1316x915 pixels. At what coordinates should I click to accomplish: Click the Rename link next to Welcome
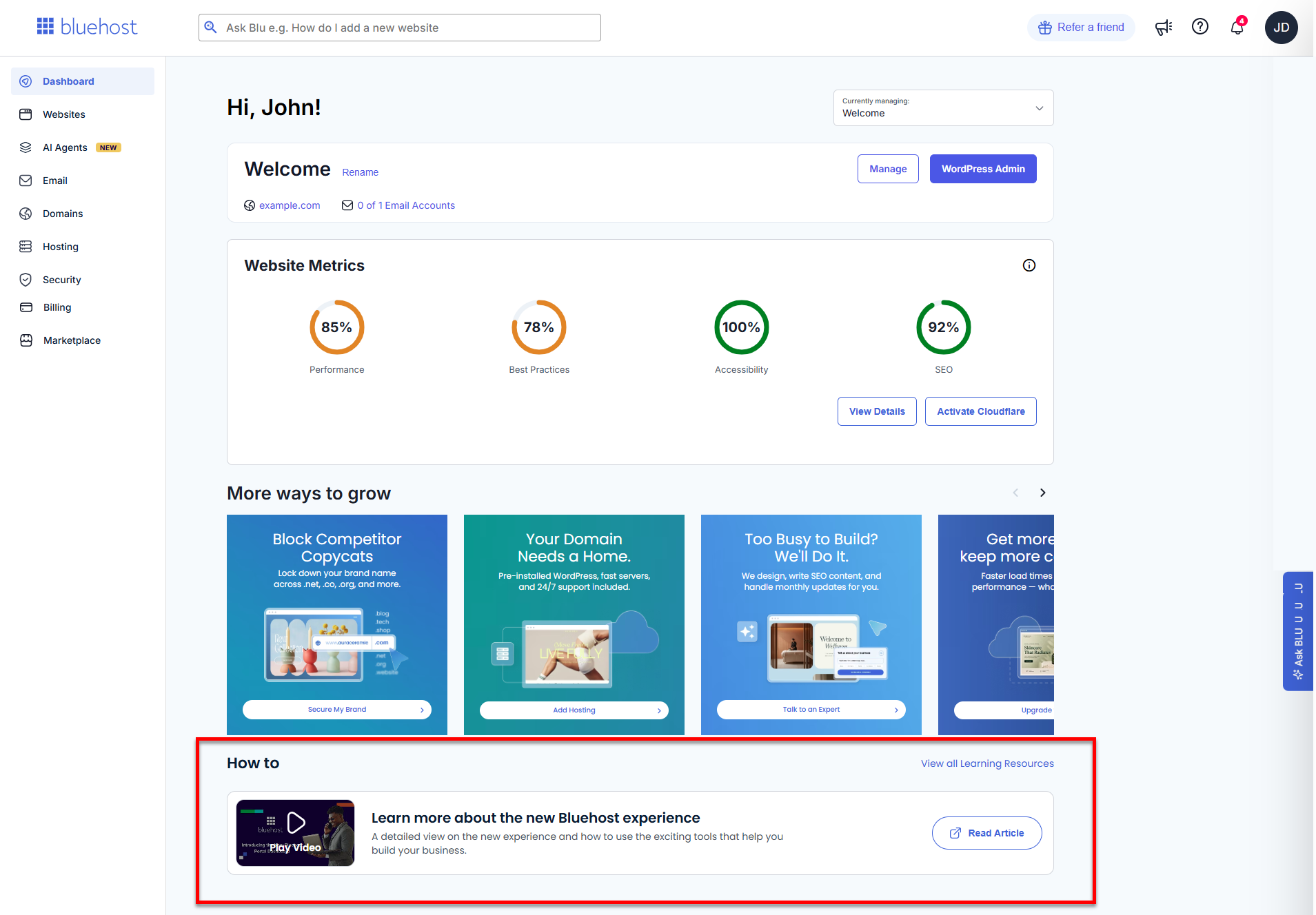pyautogui.click(x=360, y=172)
